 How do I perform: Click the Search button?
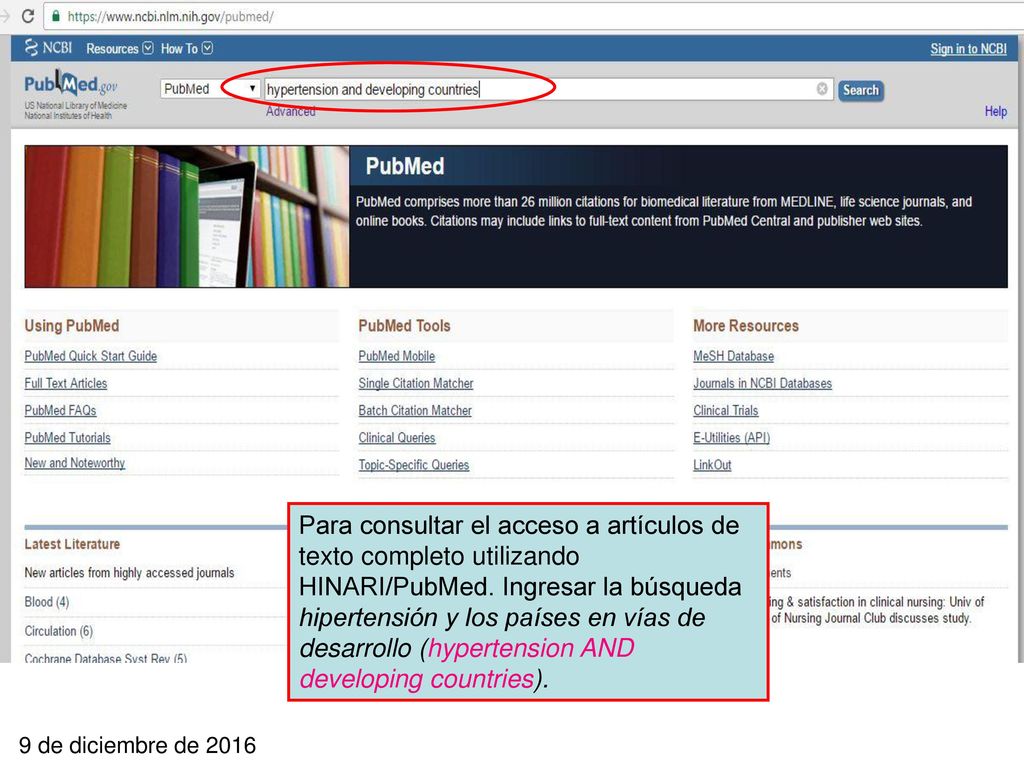point(861,90)
